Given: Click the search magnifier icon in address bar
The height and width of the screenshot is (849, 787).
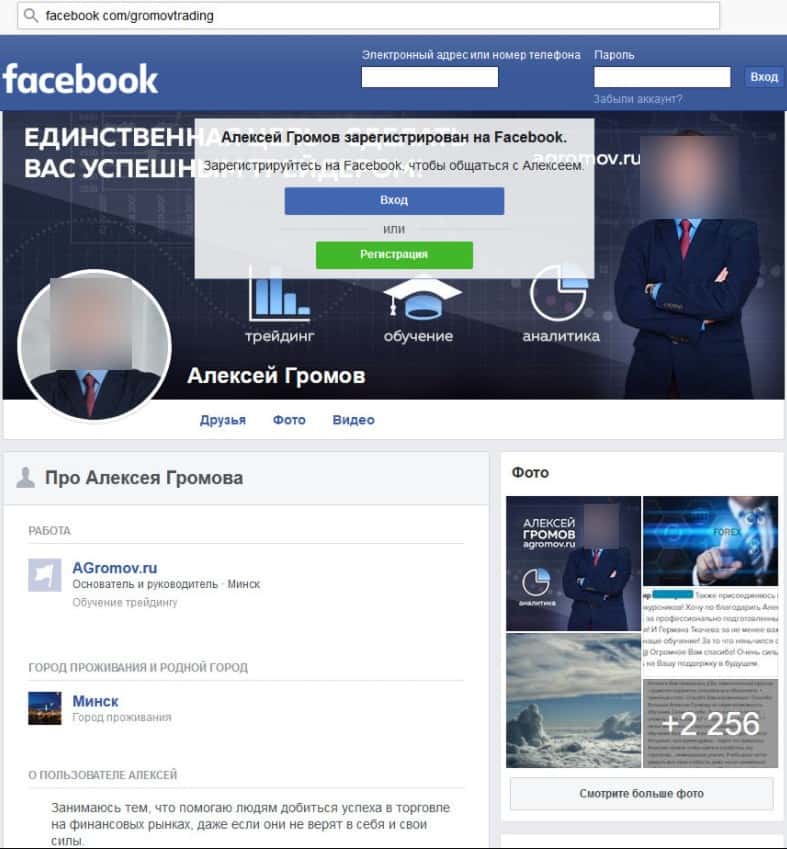Looking at the screenshot, I should tap(31, 15).
